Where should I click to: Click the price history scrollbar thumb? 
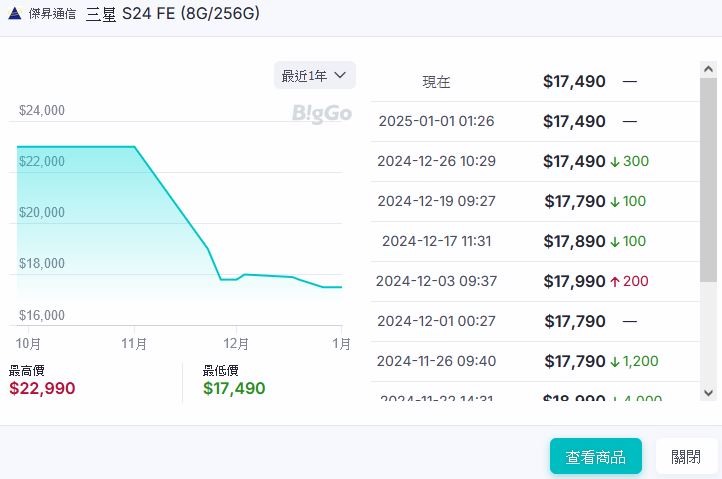[x=708, y=180]
